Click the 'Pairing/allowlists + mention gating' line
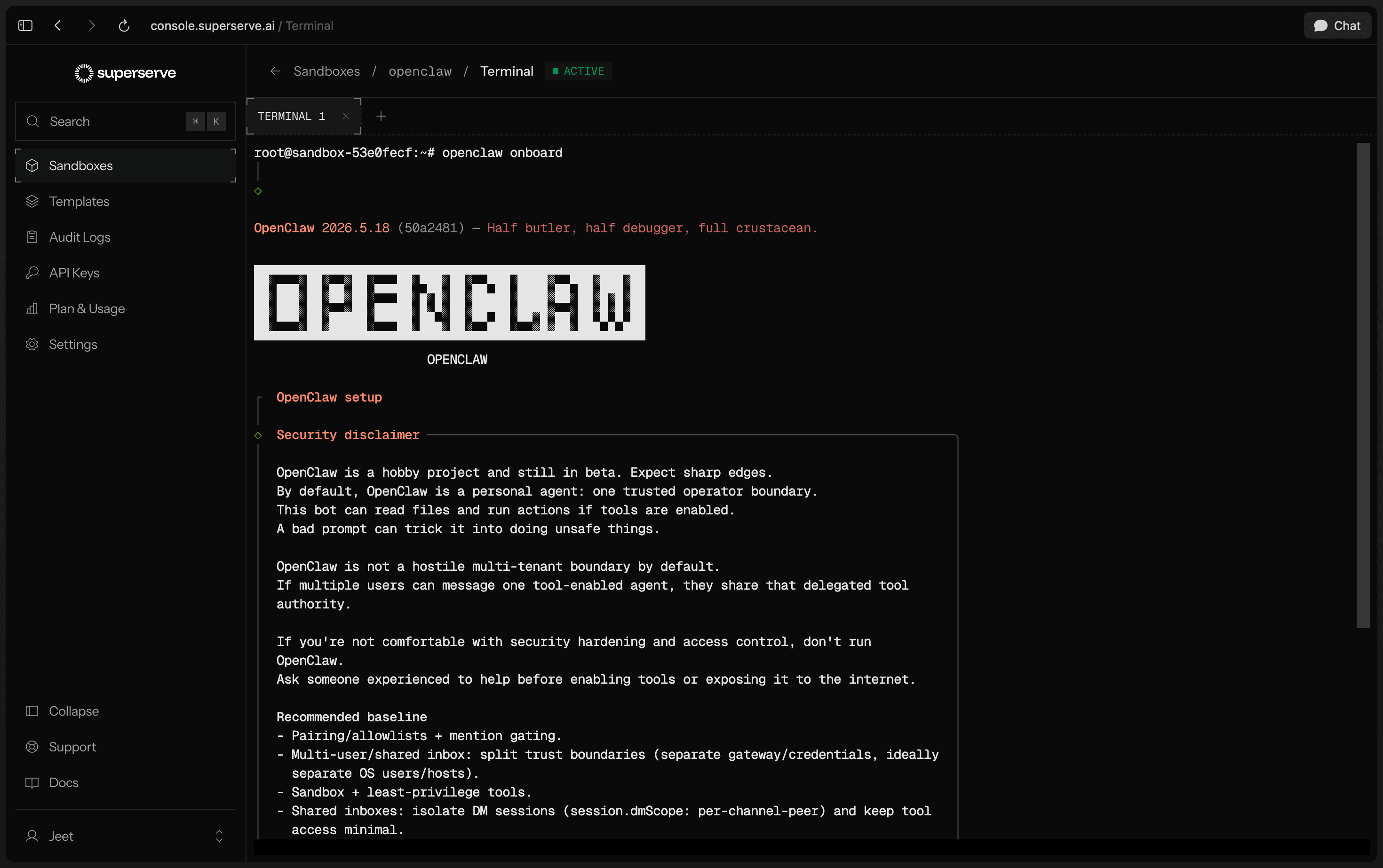Viewport: 1383px width, 868px height. pos(419,735)
